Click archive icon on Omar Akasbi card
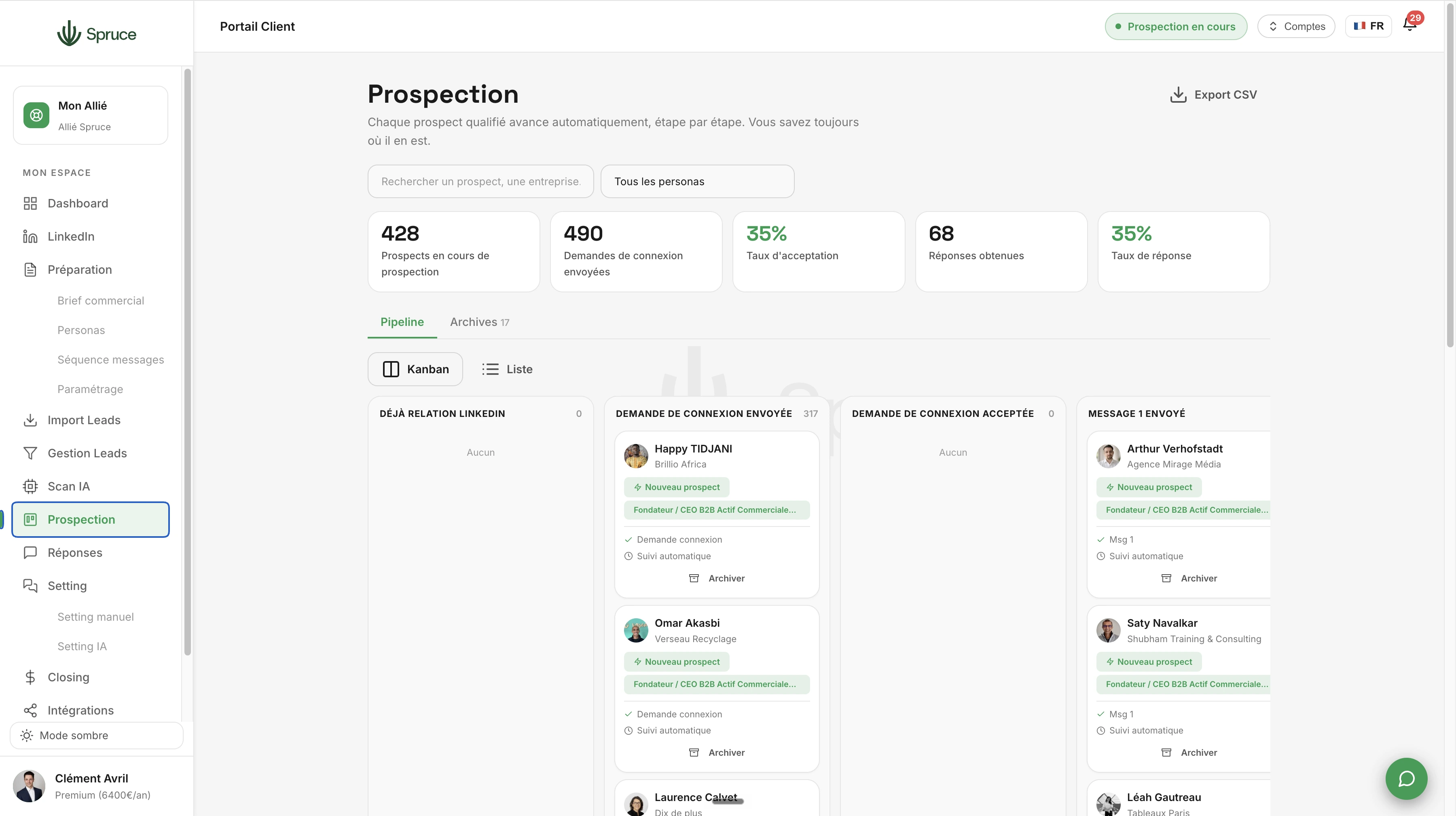This screenshot has height=816, width=1456. click(694, 753)
